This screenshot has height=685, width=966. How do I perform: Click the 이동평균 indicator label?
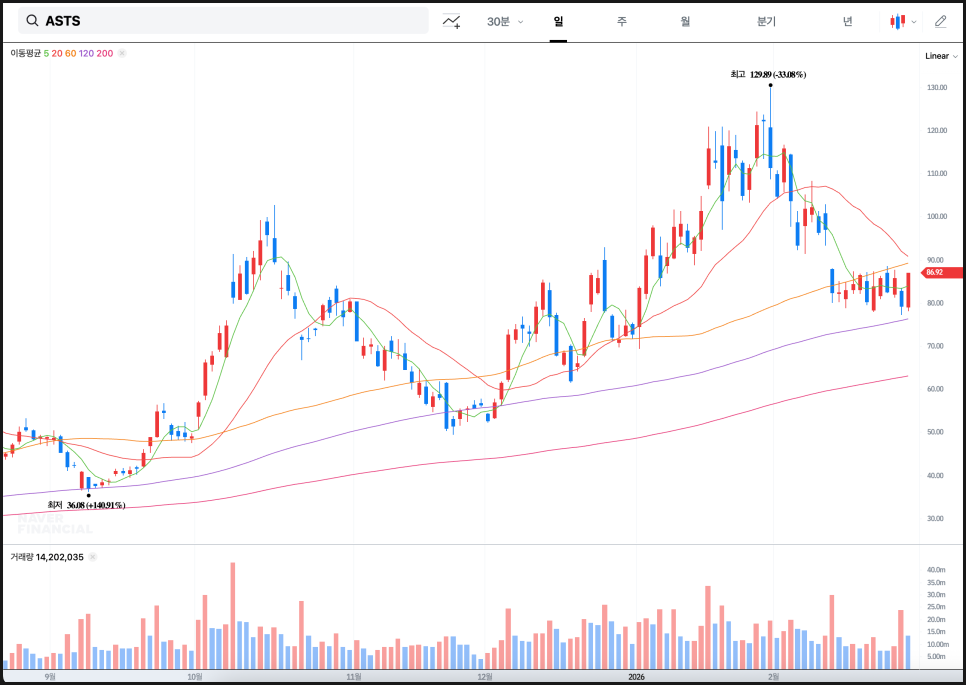click(25, 53)
